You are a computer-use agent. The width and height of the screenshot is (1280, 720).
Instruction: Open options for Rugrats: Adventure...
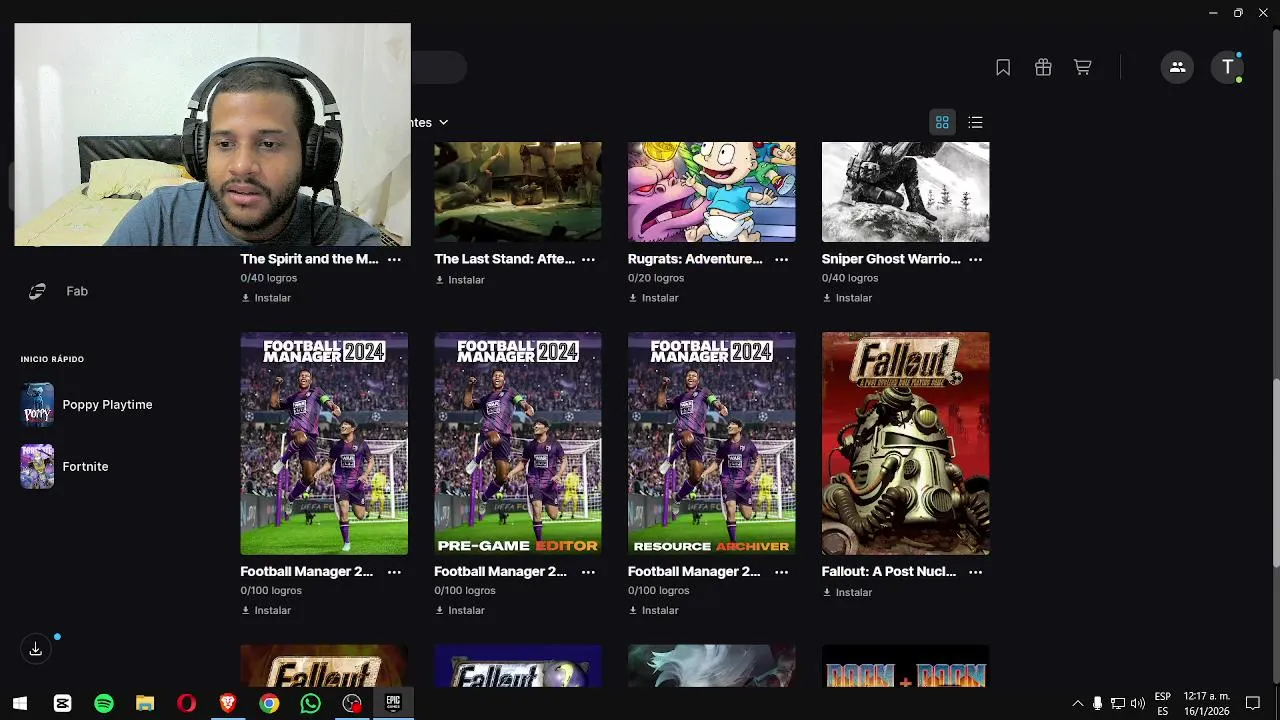pyautogui.click(x=781, y=259)
